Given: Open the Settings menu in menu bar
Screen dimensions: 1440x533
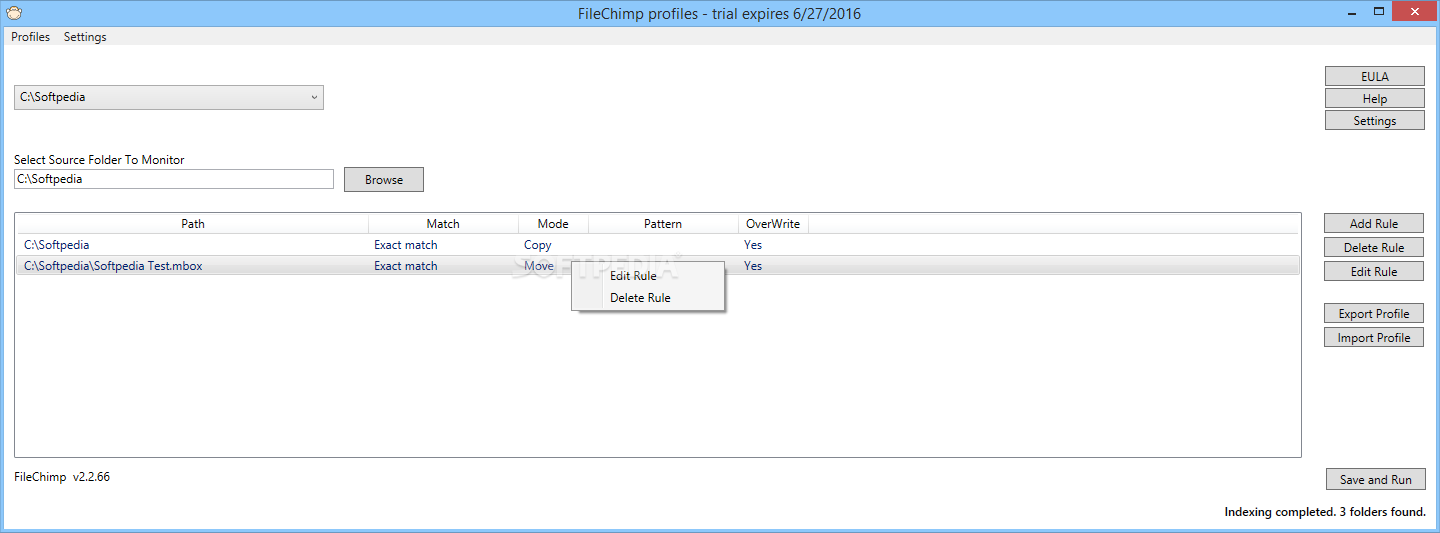Looking at the screenshot, I should (85, 37).
